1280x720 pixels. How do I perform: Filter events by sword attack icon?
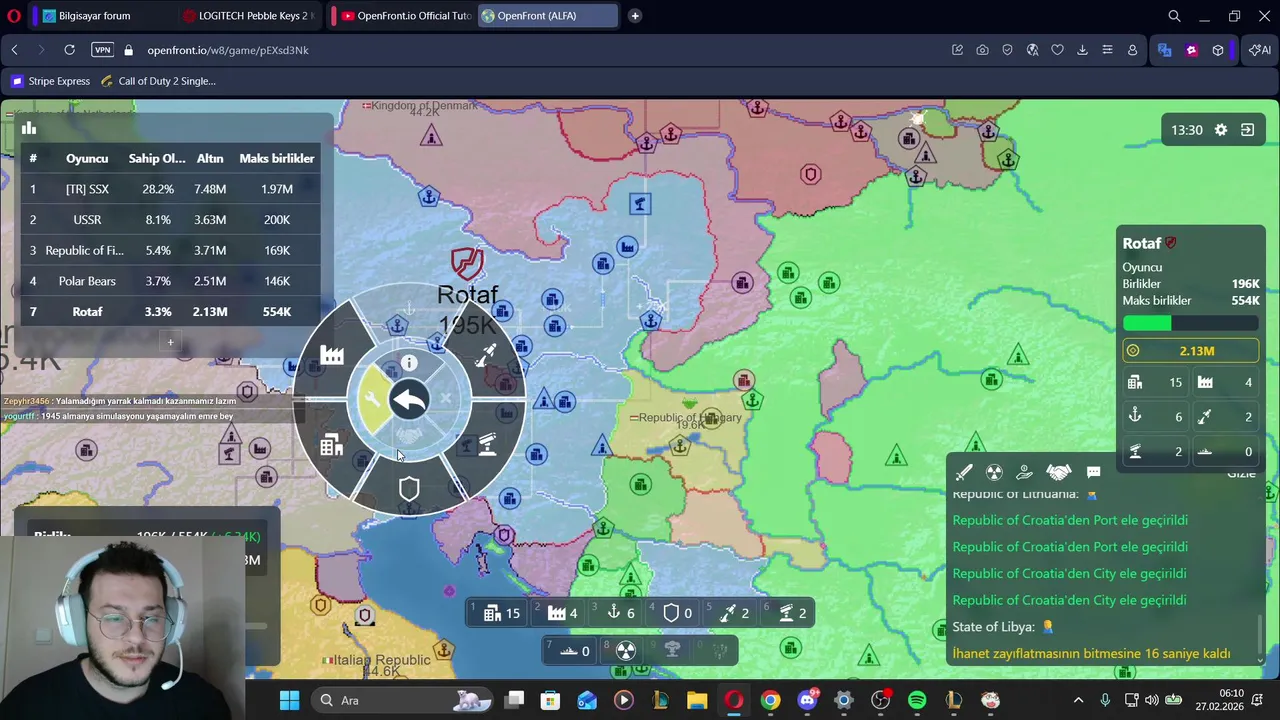click(964, 472)
